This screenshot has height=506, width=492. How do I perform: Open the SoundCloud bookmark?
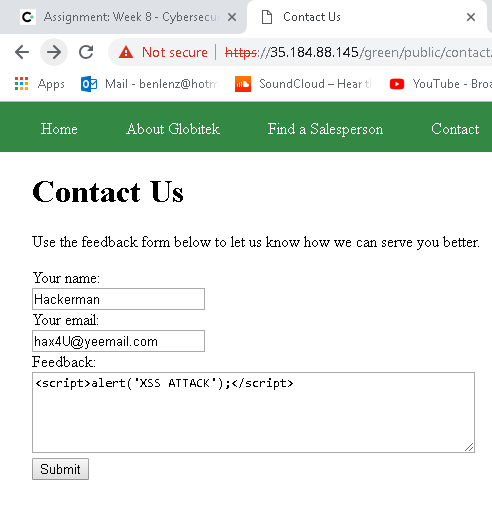click(x=303, y=84)
